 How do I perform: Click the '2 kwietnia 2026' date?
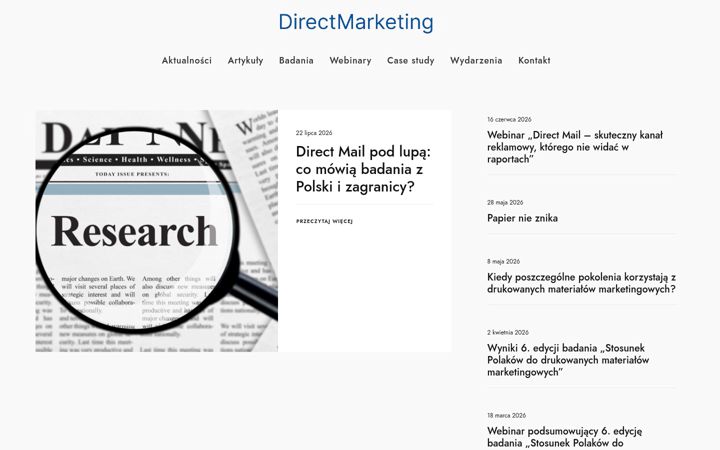tap(508, 332)
